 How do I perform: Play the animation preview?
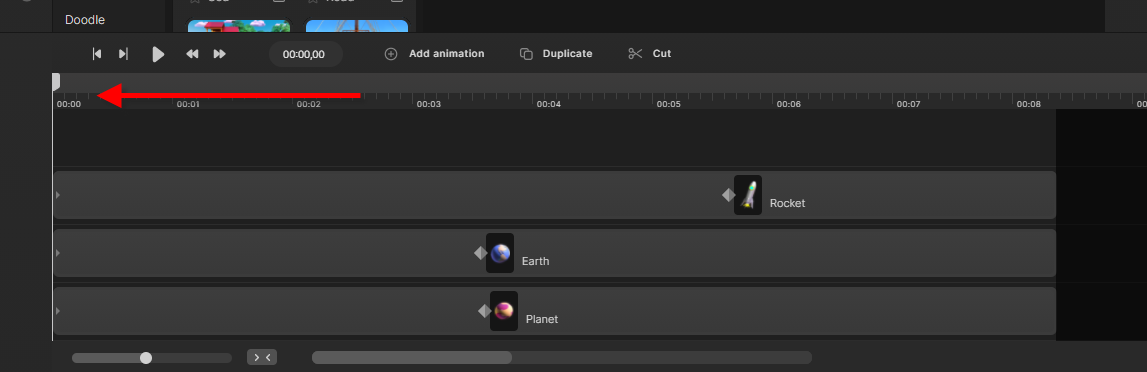pyautogui.click(x=158, y=54)
